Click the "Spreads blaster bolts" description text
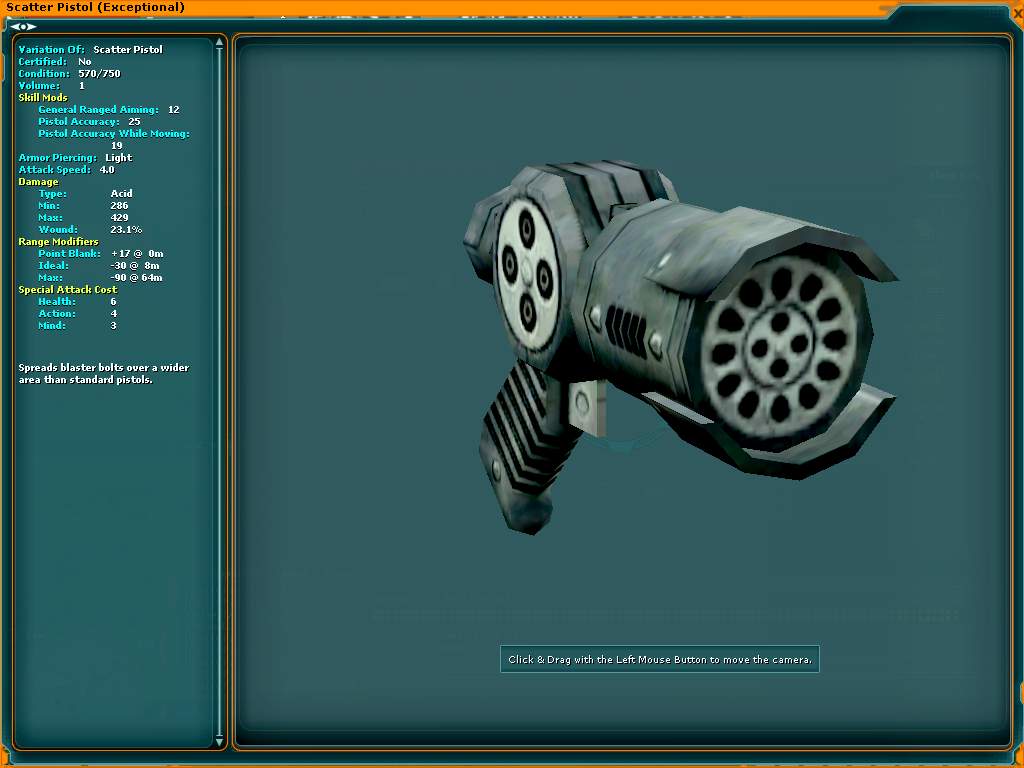Viewport: 1024px width, 768px height. (x=104, y=374)
